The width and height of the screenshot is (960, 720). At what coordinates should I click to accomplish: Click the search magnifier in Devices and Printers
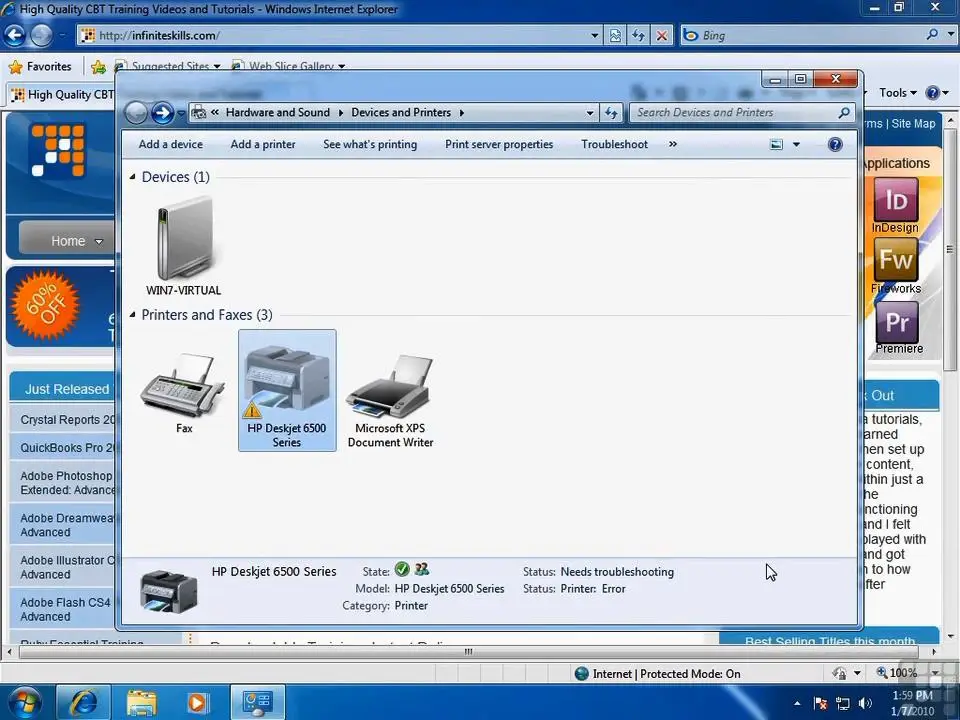[x=844, y=113]
